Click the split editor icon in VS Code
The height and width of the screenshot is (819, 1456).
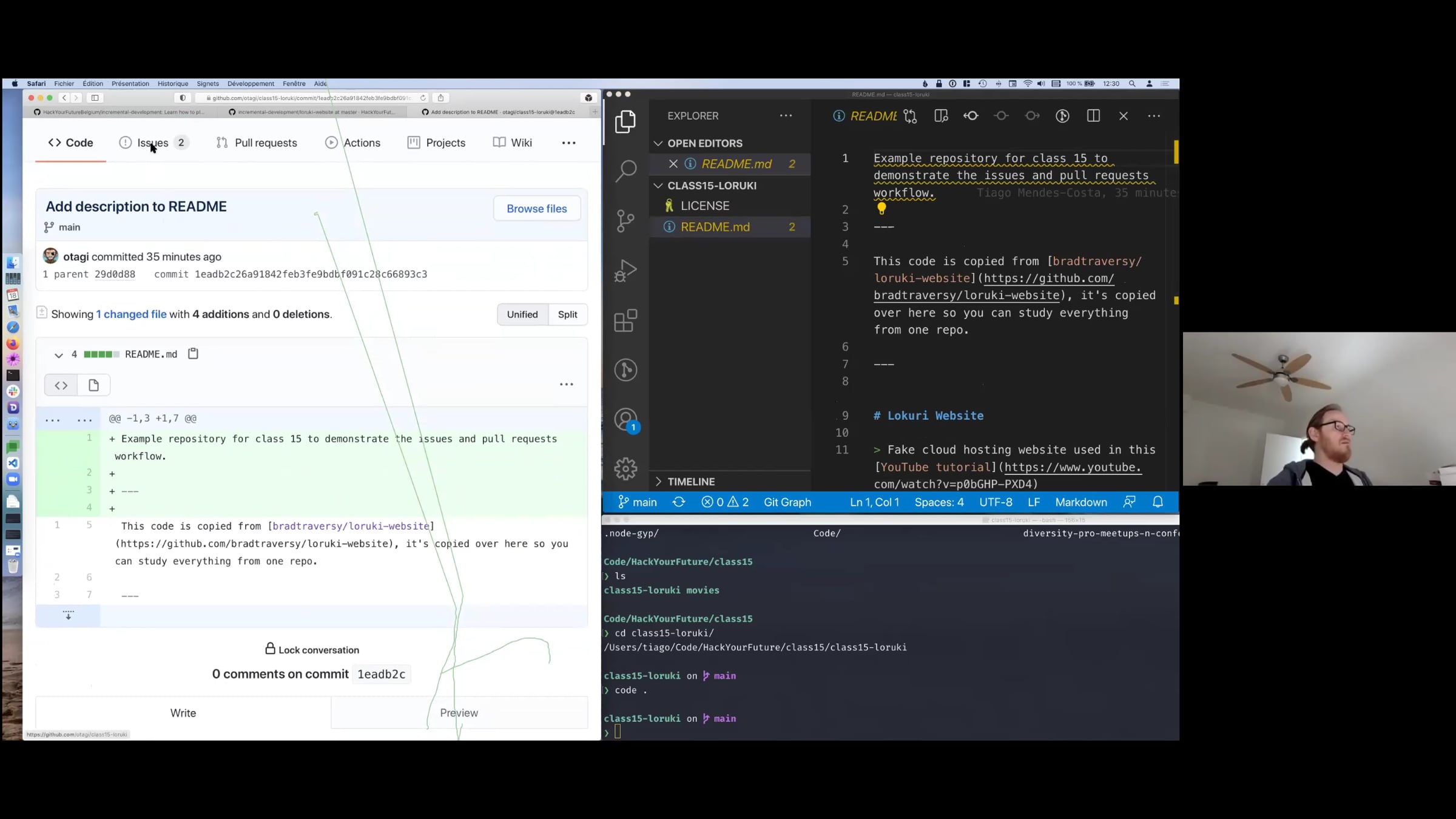pos(1093,116)
